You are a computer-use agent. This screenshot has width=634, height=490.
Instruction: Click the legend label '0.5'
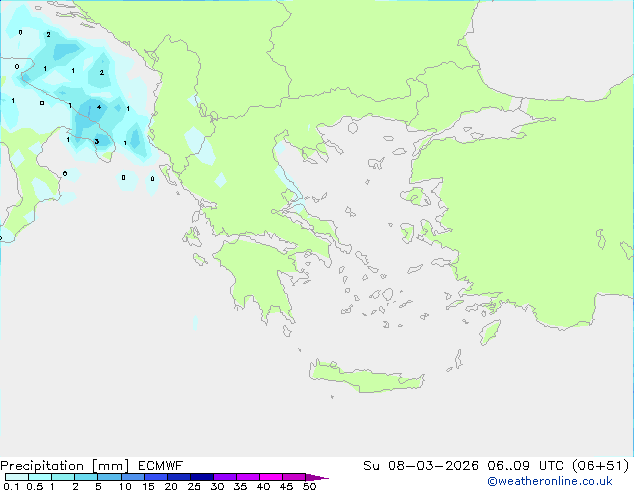coord(35,486)
